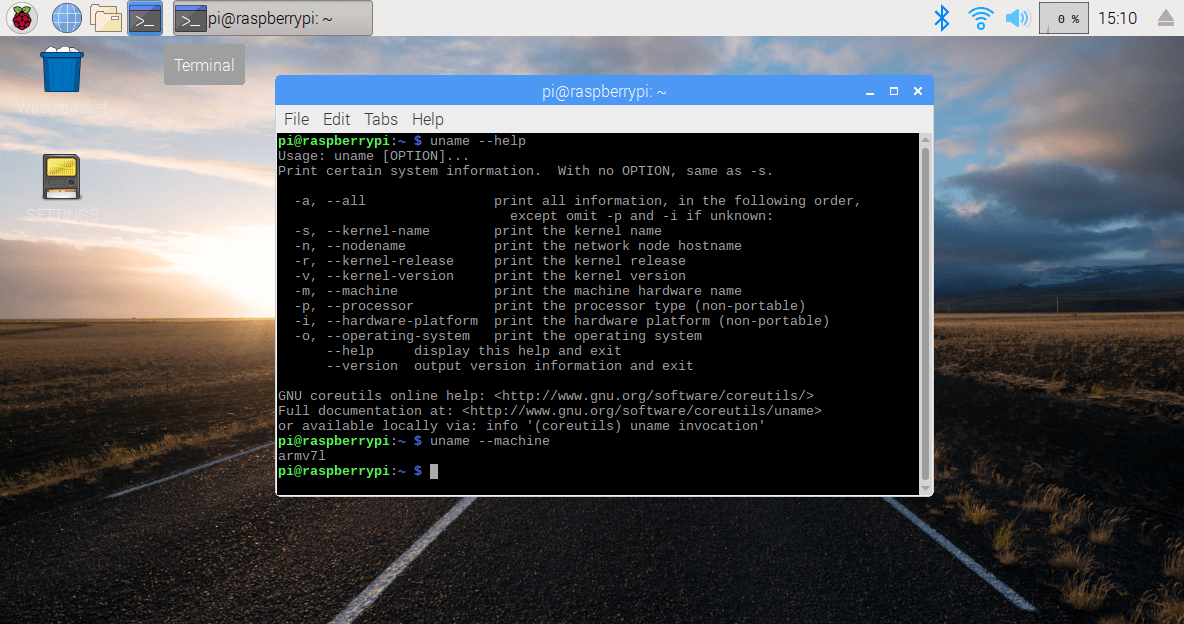Click the Bluetooth icon in the tray

pyautogui.click(x=941, y=17)
